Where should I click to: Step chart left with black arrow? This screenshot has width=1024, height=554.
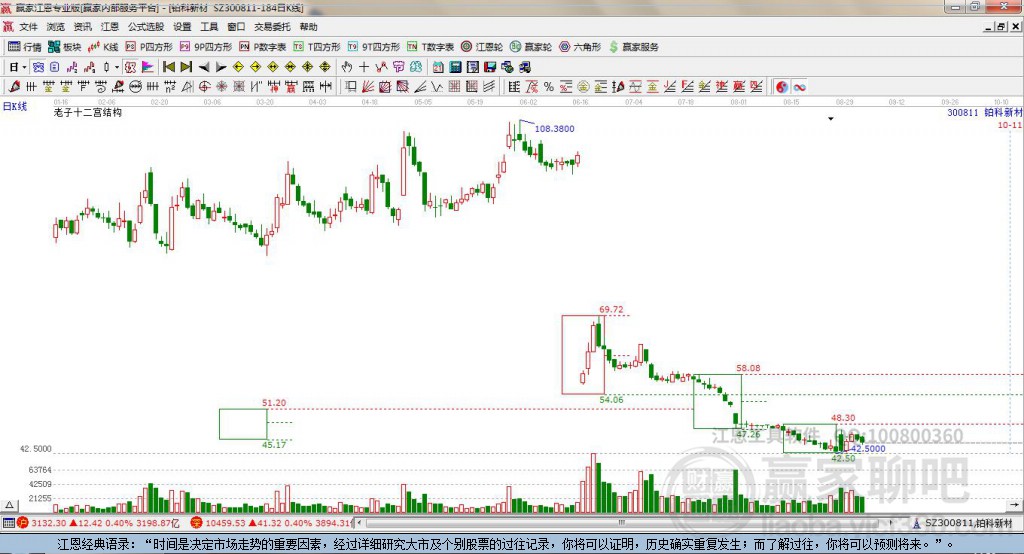(204, 67)
